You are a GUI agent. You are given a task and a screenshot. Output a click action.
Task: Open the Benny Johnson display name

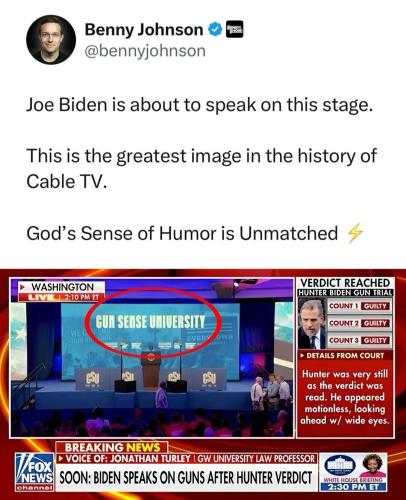[144, 30]
